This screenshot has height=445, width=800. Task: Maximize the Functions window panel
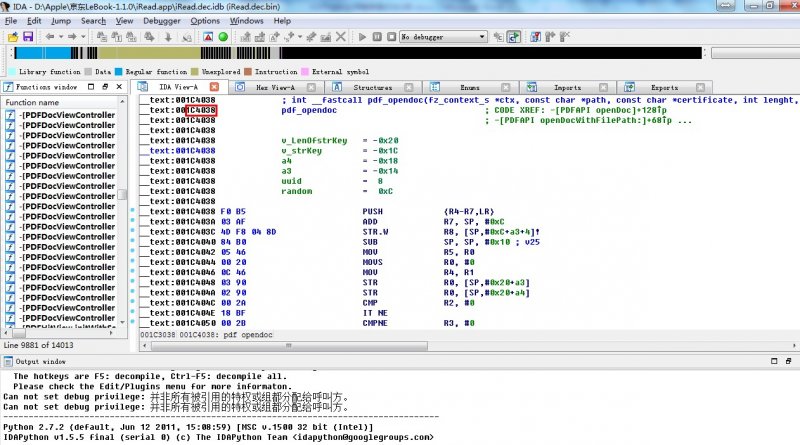click(91, 87)
